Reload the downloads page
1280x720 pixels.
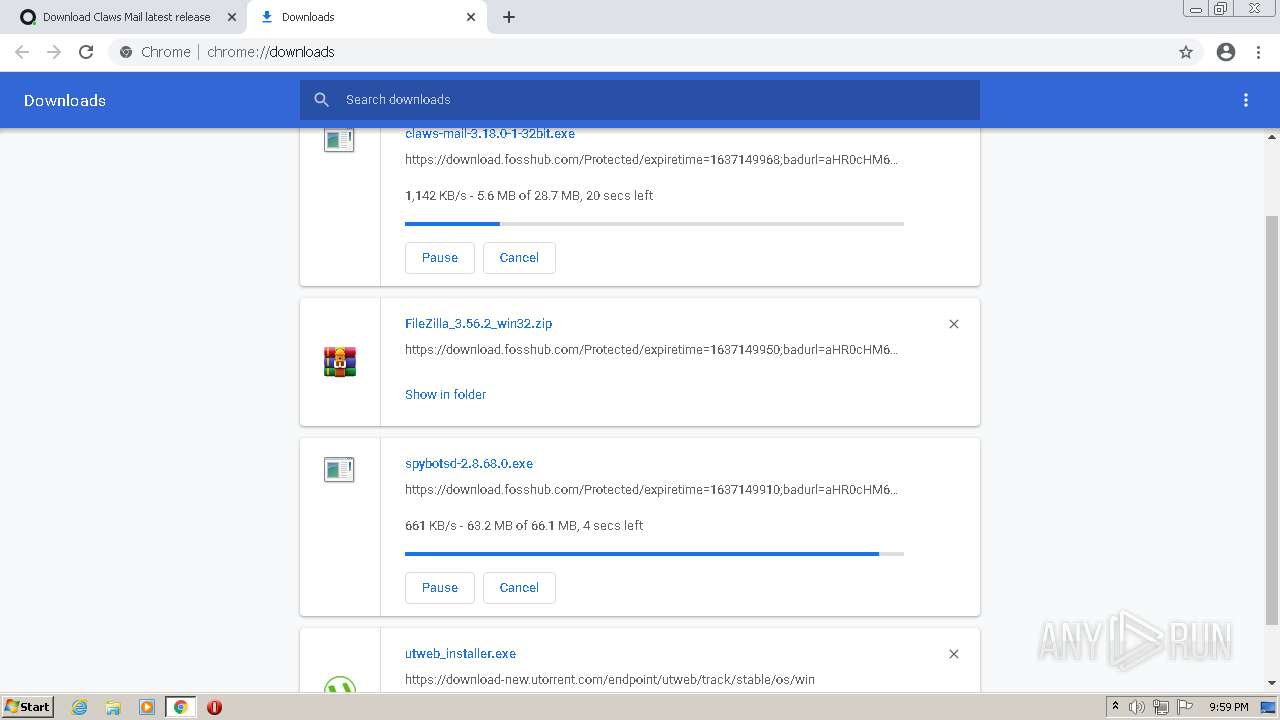point(86,52)
